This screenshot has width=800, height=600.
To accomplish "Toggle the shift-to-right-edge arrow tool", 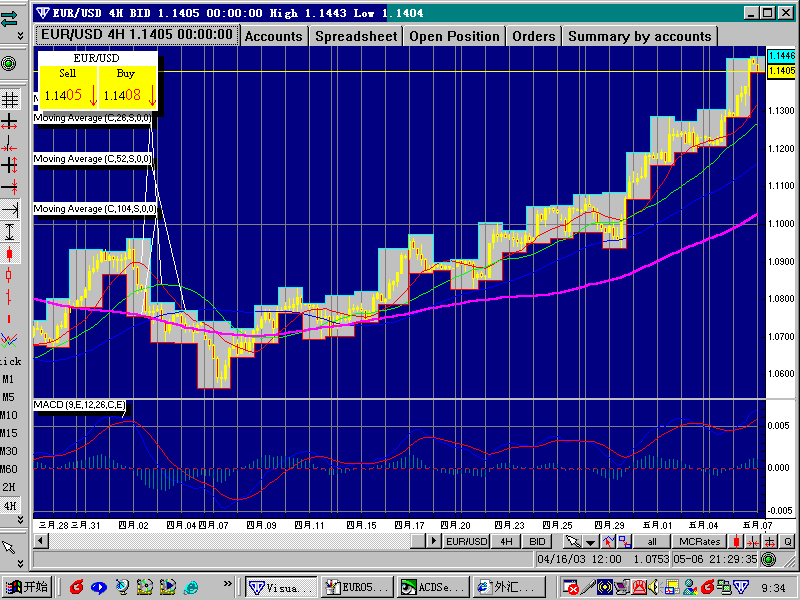I will (x=10, y=209).
